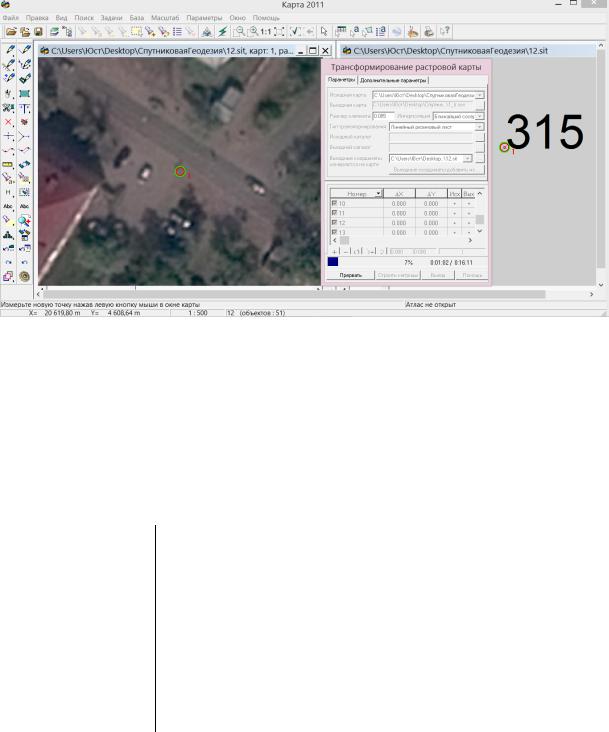Open the Файл menu

10,18
